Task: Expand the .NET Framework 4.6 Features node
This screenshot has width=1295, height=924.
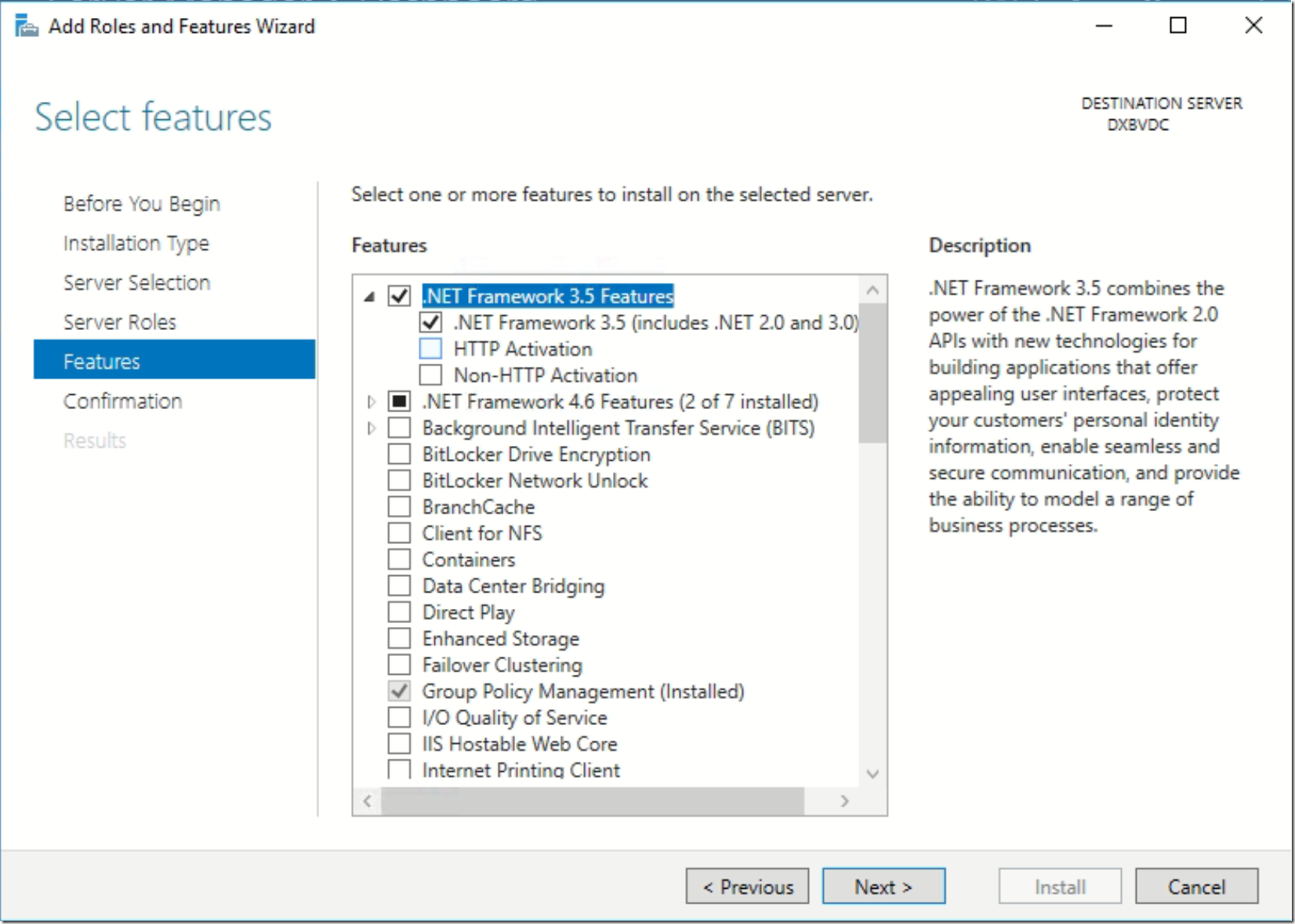Action: (x=372, y=402)
